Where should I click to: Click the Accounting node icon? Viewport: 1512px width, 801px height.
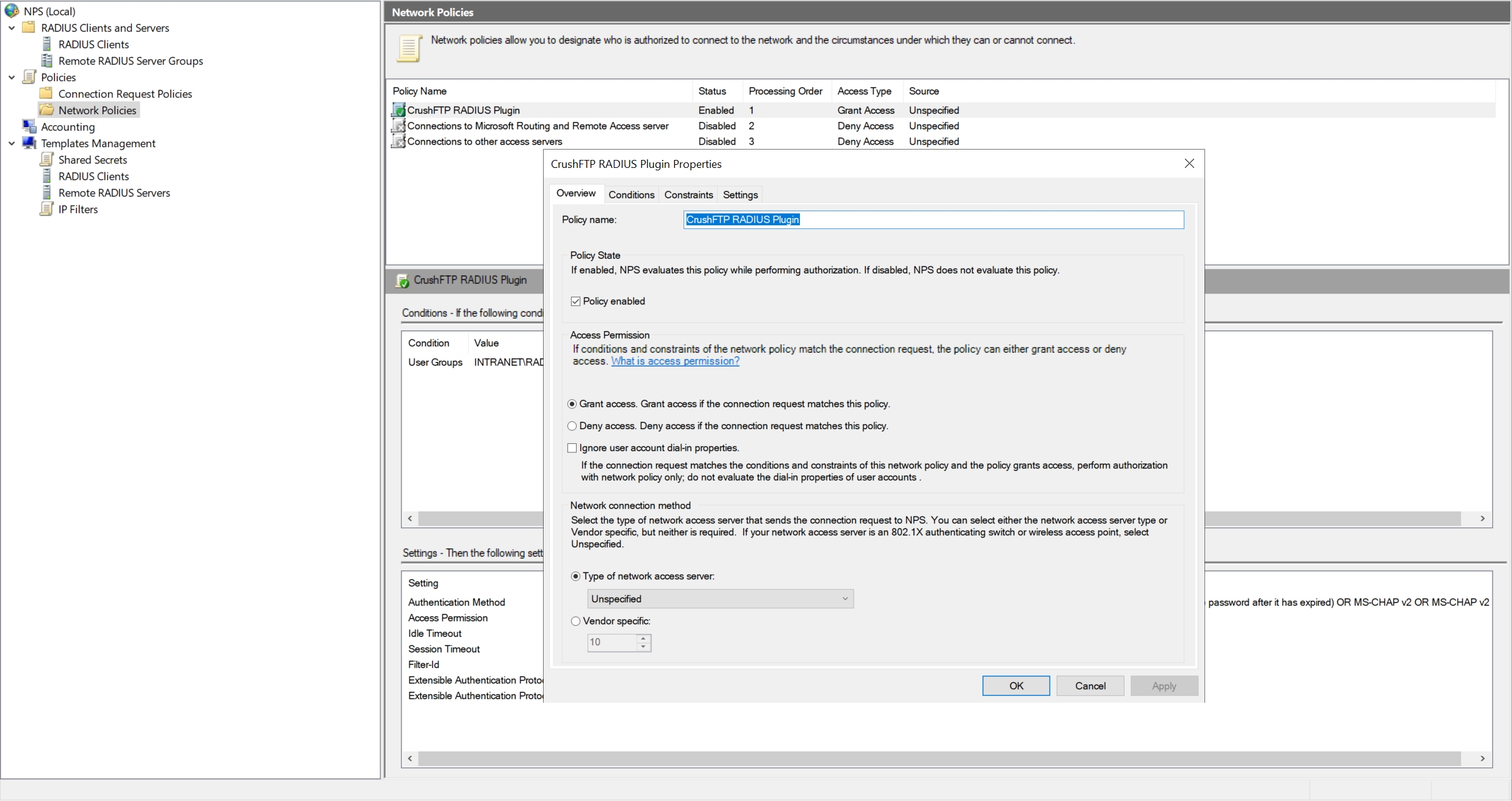29,126
